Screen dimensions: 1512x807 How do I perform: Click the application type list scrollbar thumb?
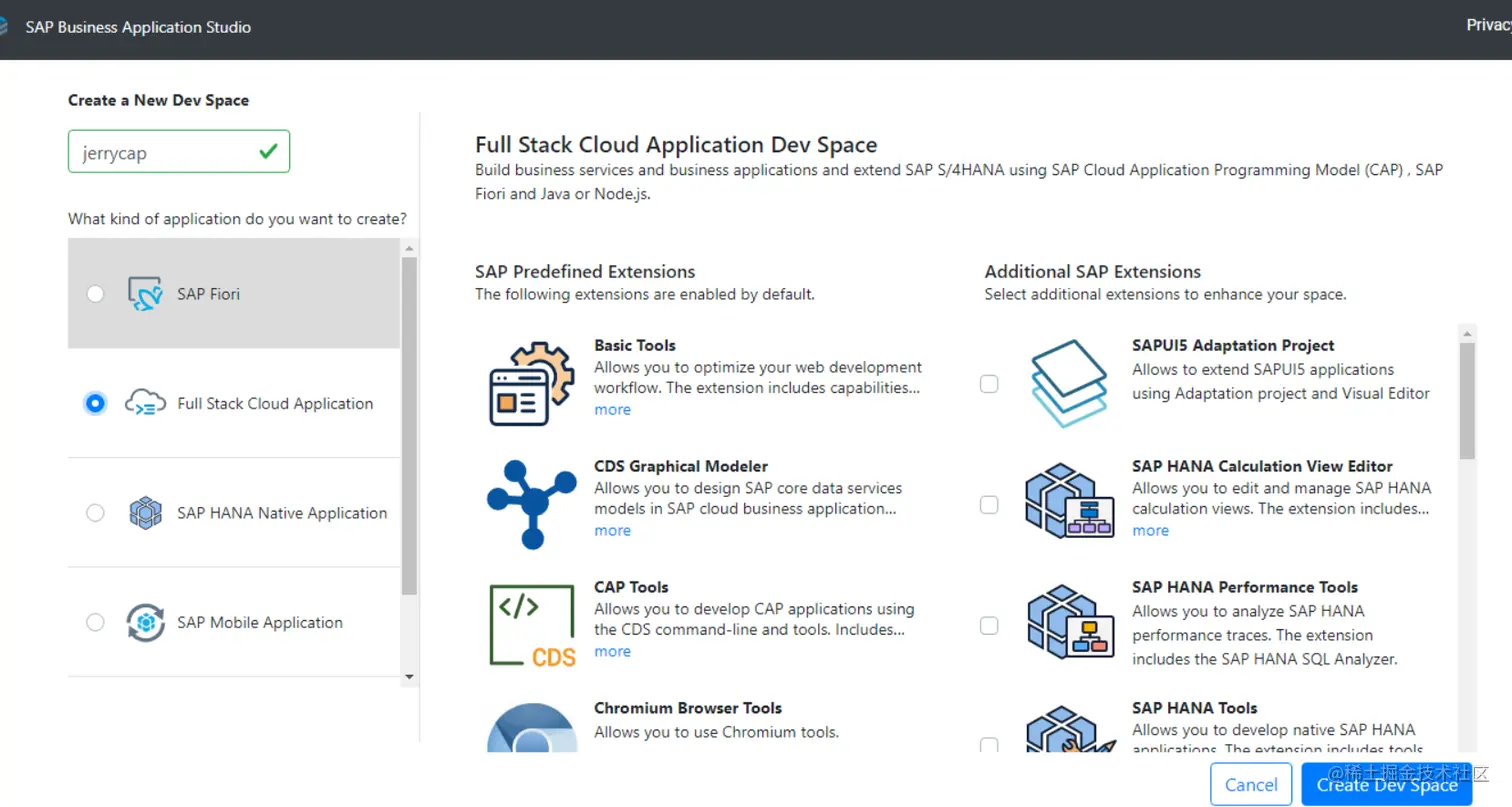409,426
